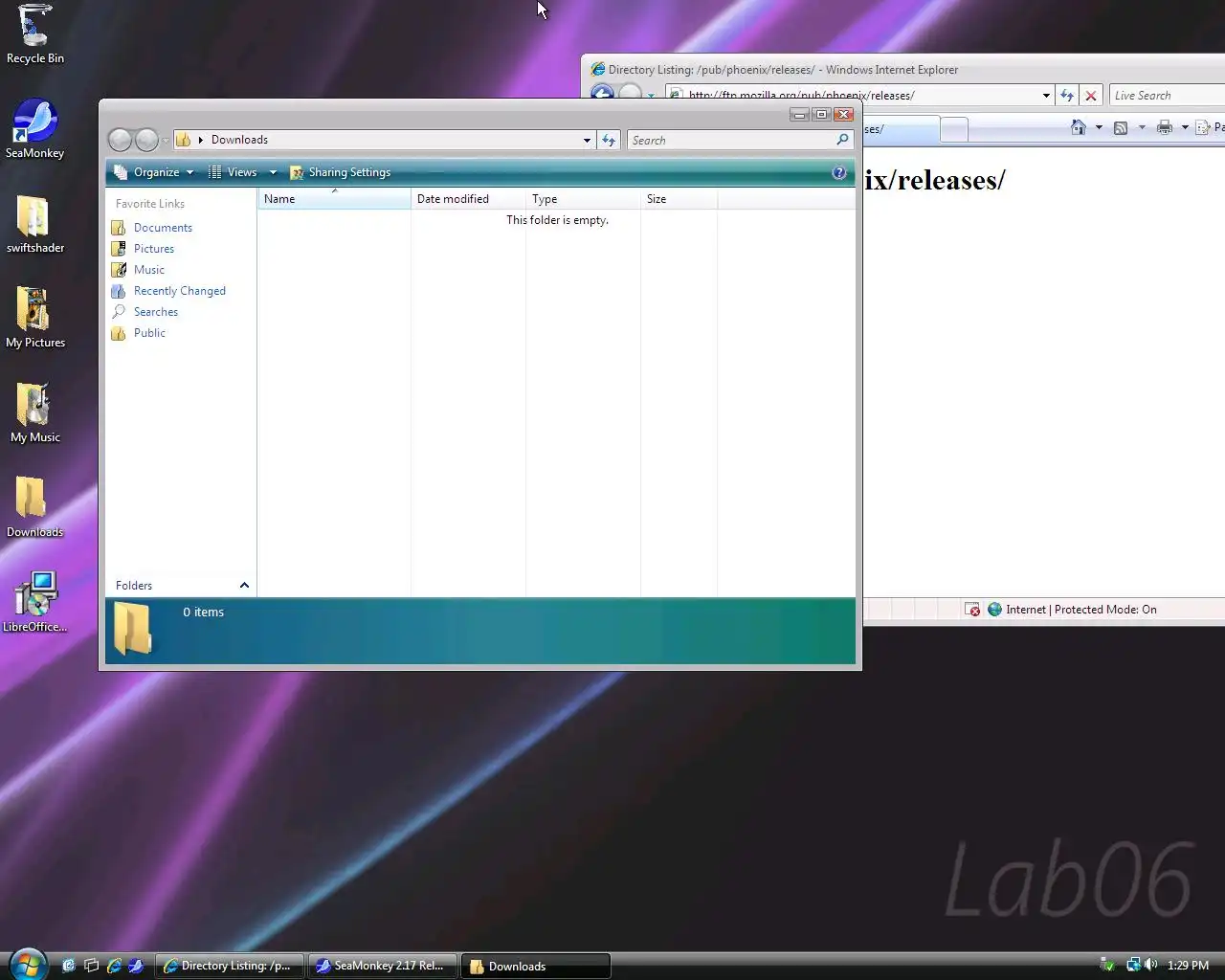Screen dimensions: 1225x980
Task: Sort by the Size column header
Action: [679, 199]
